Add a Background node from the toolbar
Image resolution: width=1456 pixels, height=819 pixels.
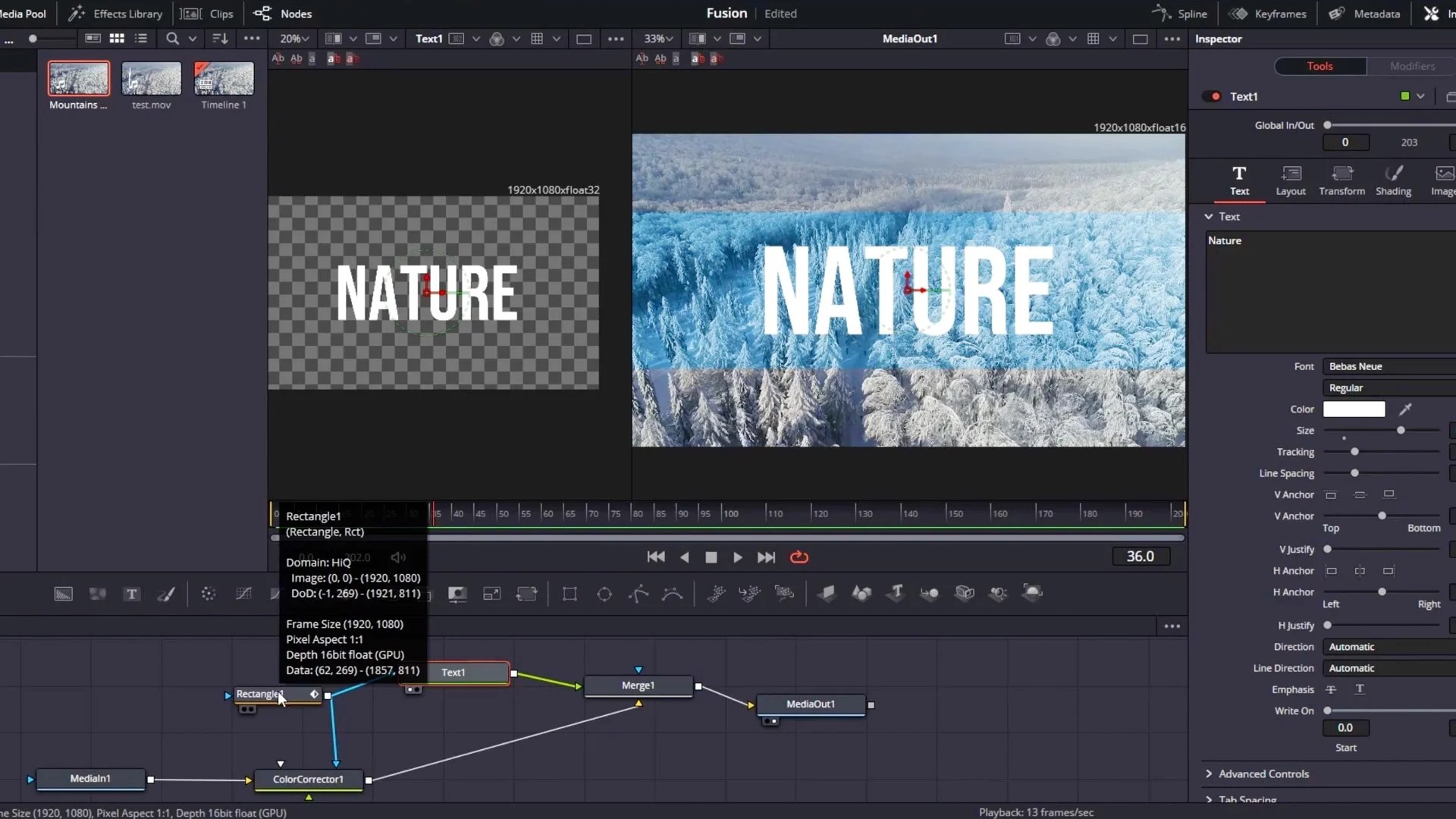(x=63, y=594)
